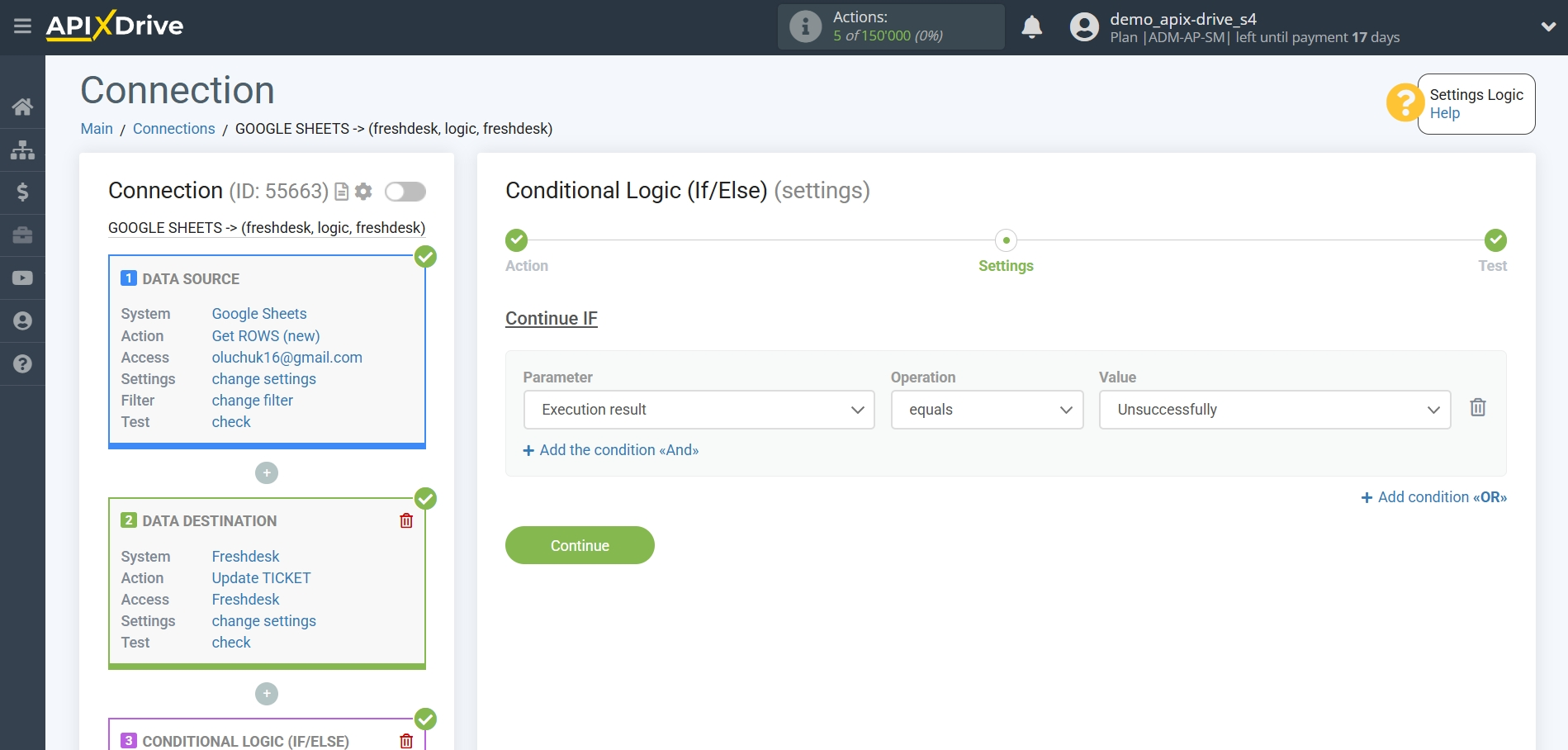Open the briefcase icon in the sidebar

(x=22, y=235)
